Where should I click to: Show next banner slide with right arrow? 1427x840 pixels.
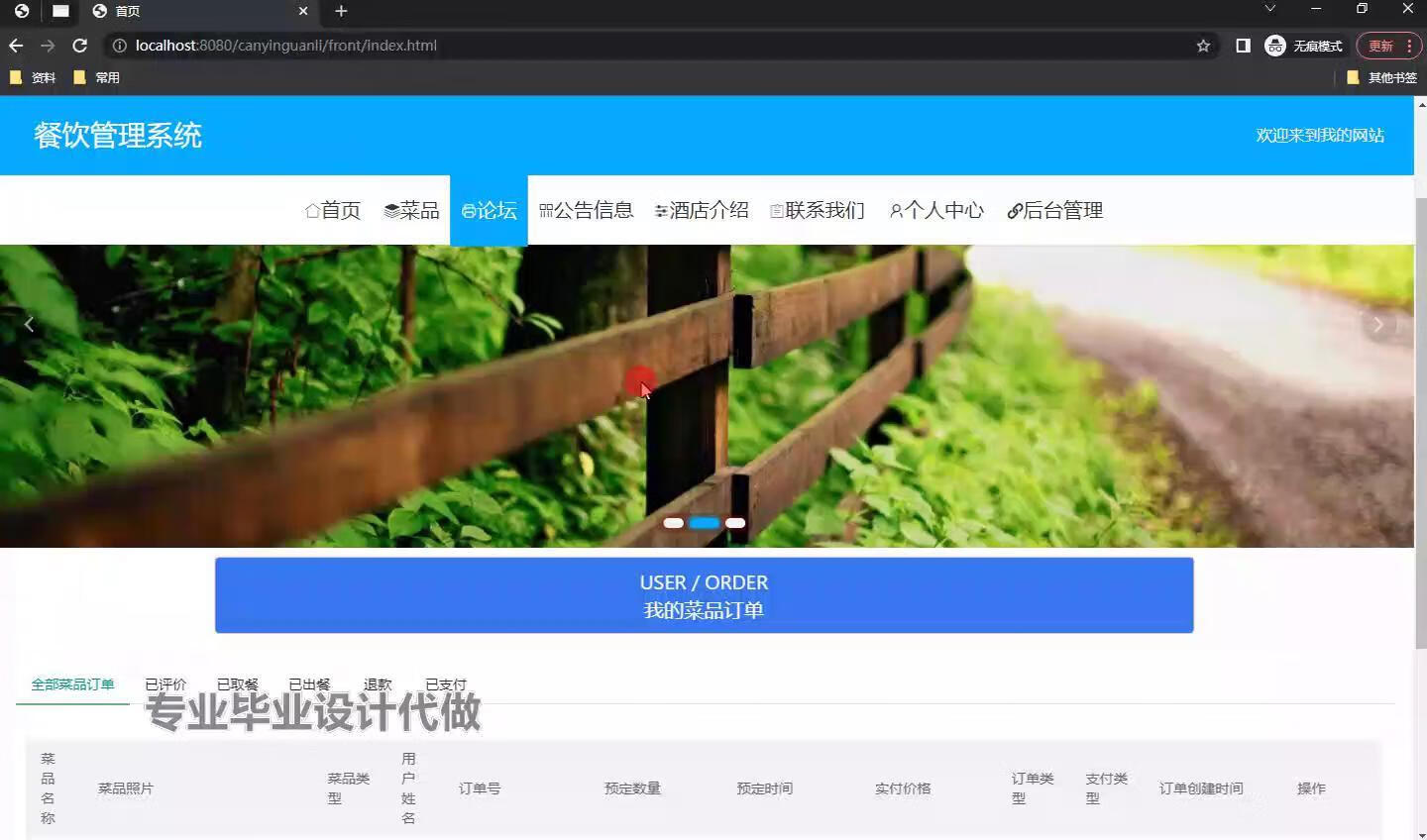click(x=1378, y=324)
